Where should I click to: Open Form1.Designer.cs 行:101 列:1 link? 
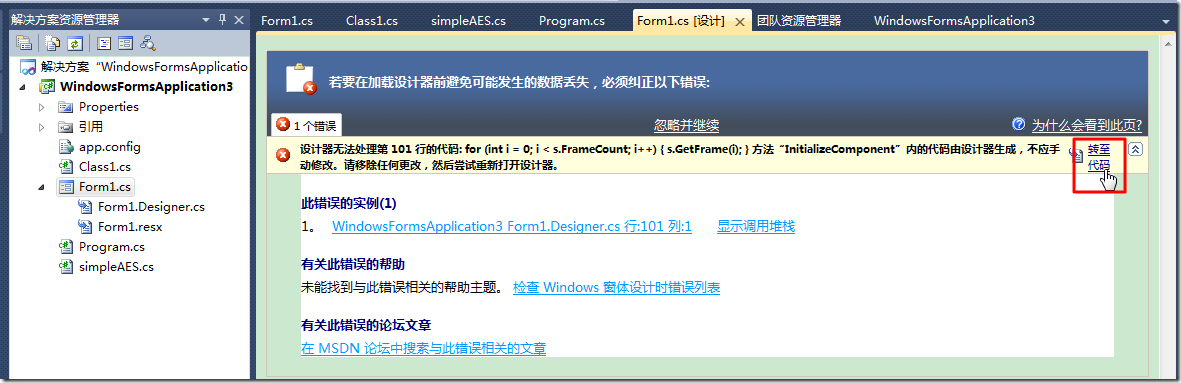511,226
